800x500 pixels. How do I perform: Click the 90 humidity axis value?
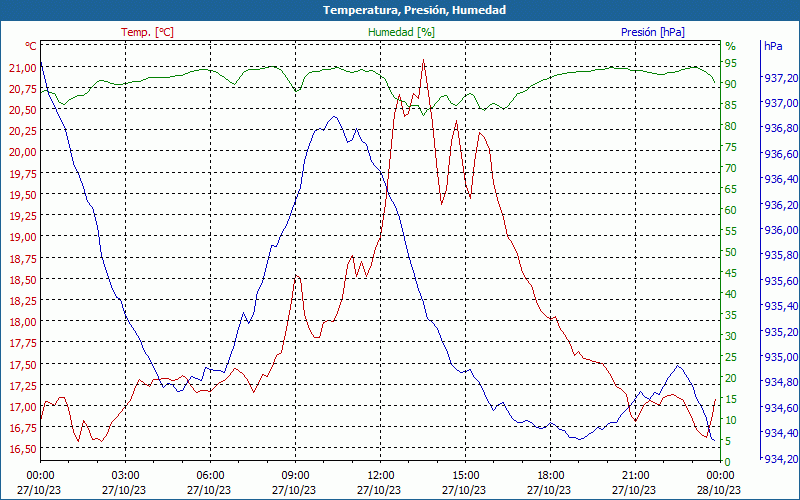click(x=731, y=84)
